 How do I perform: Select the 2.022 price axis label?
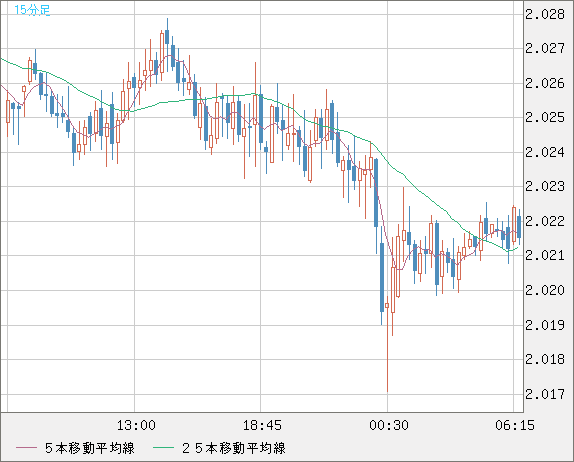click(545, 221)
